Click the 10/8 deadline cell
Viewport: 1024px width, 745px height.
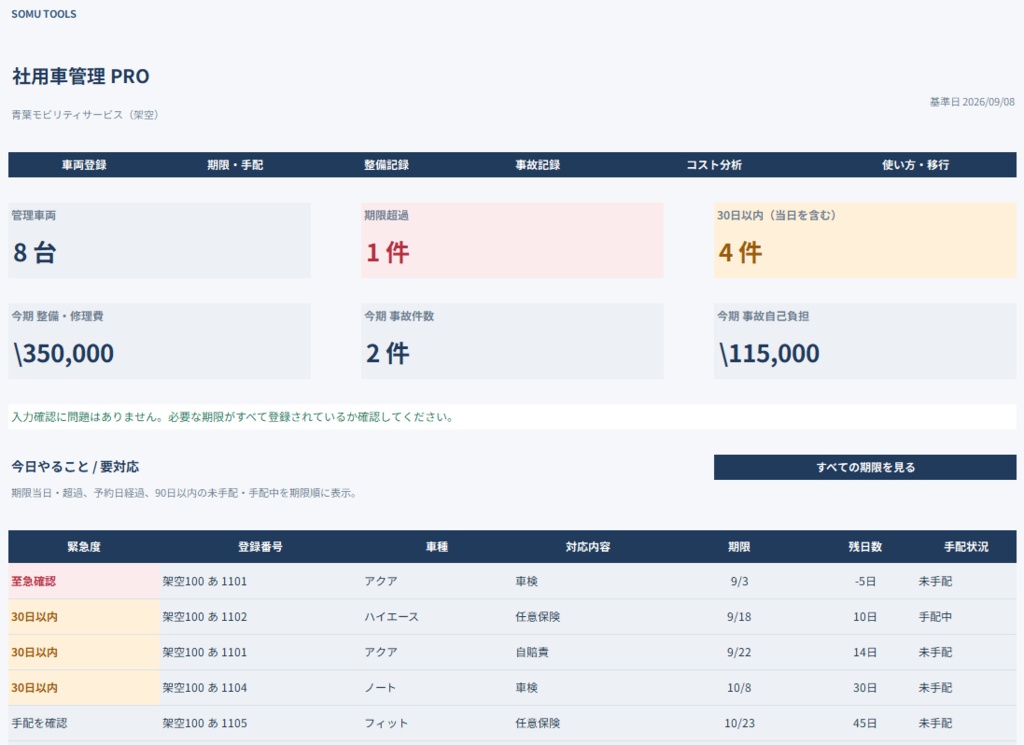click(739, 688)
